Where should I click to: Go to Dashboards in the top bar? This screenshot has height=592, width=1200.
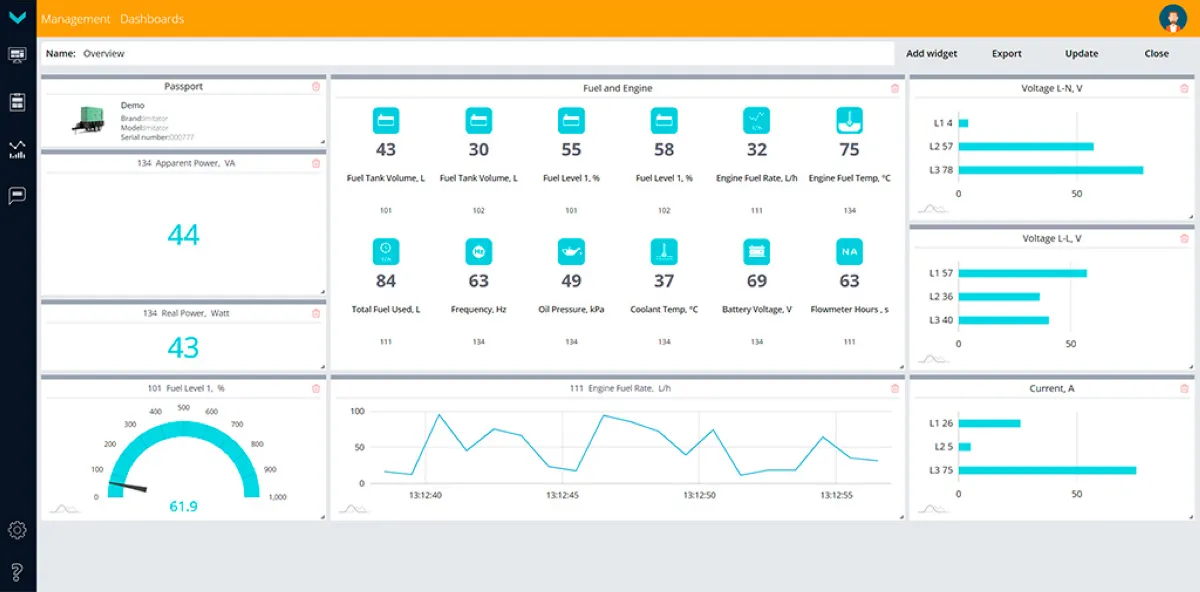point(152,19)
